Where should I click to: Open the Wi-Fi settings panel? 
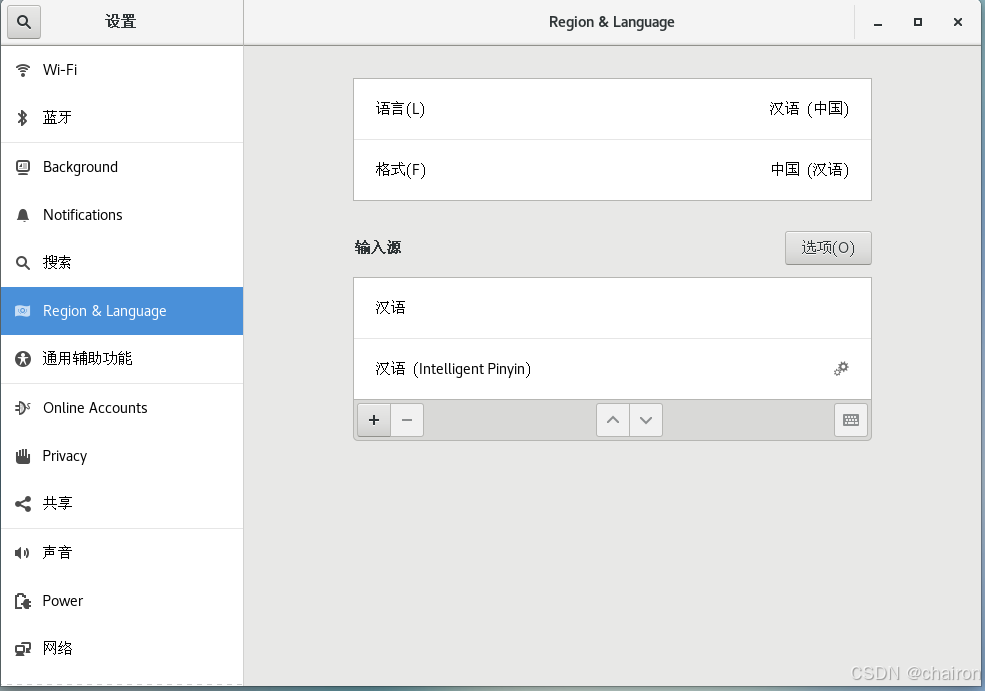122,70
